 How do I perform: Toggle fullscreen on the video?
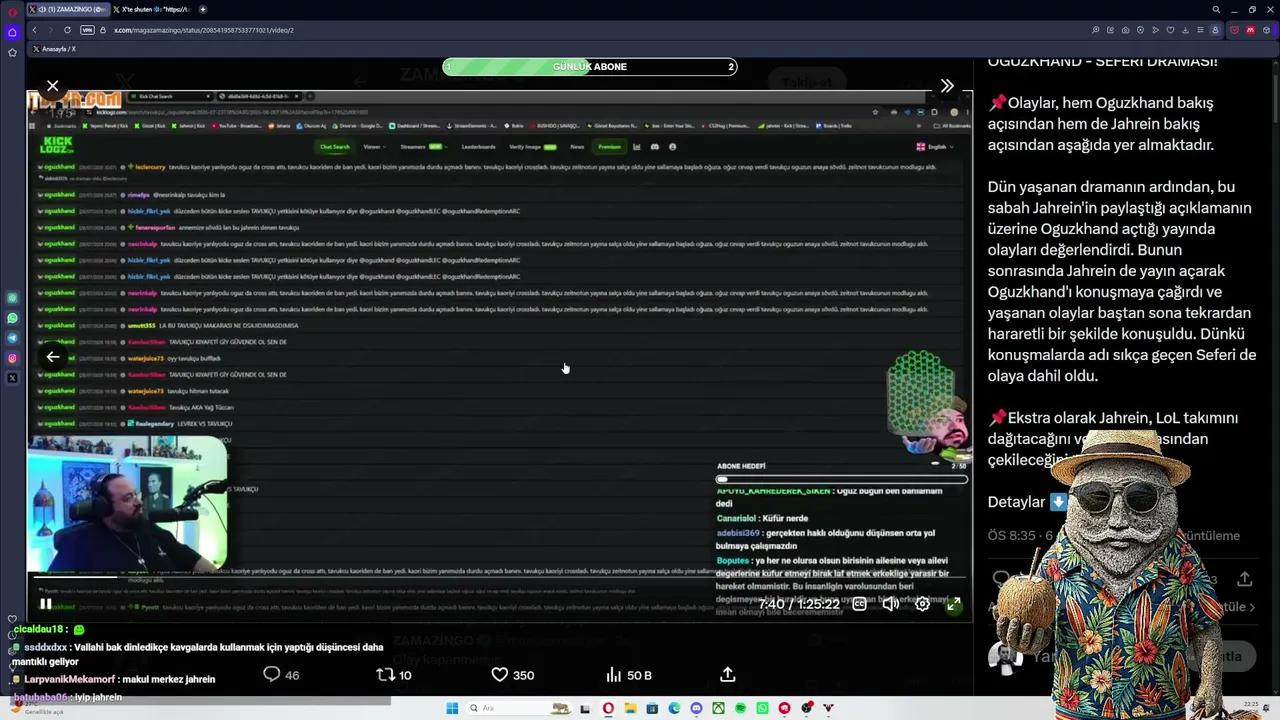(x=954, y=604)
